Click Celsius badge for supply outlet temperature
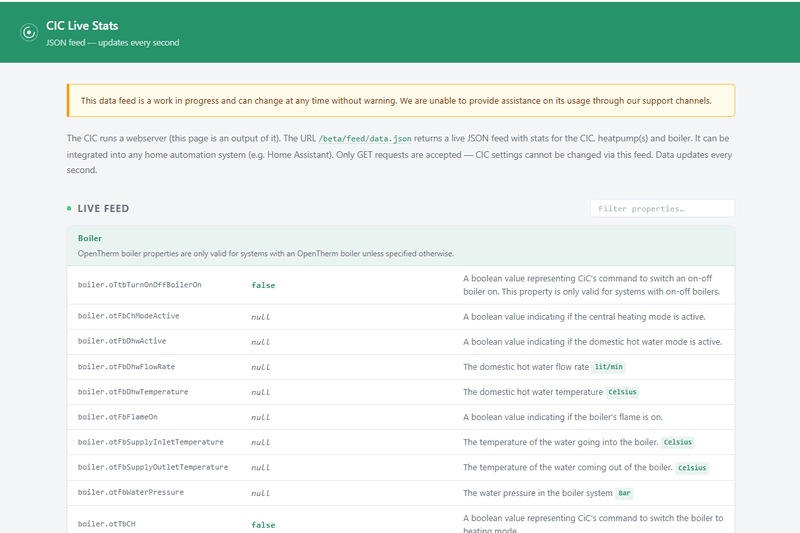800x533 pixels. click(692, 468)
